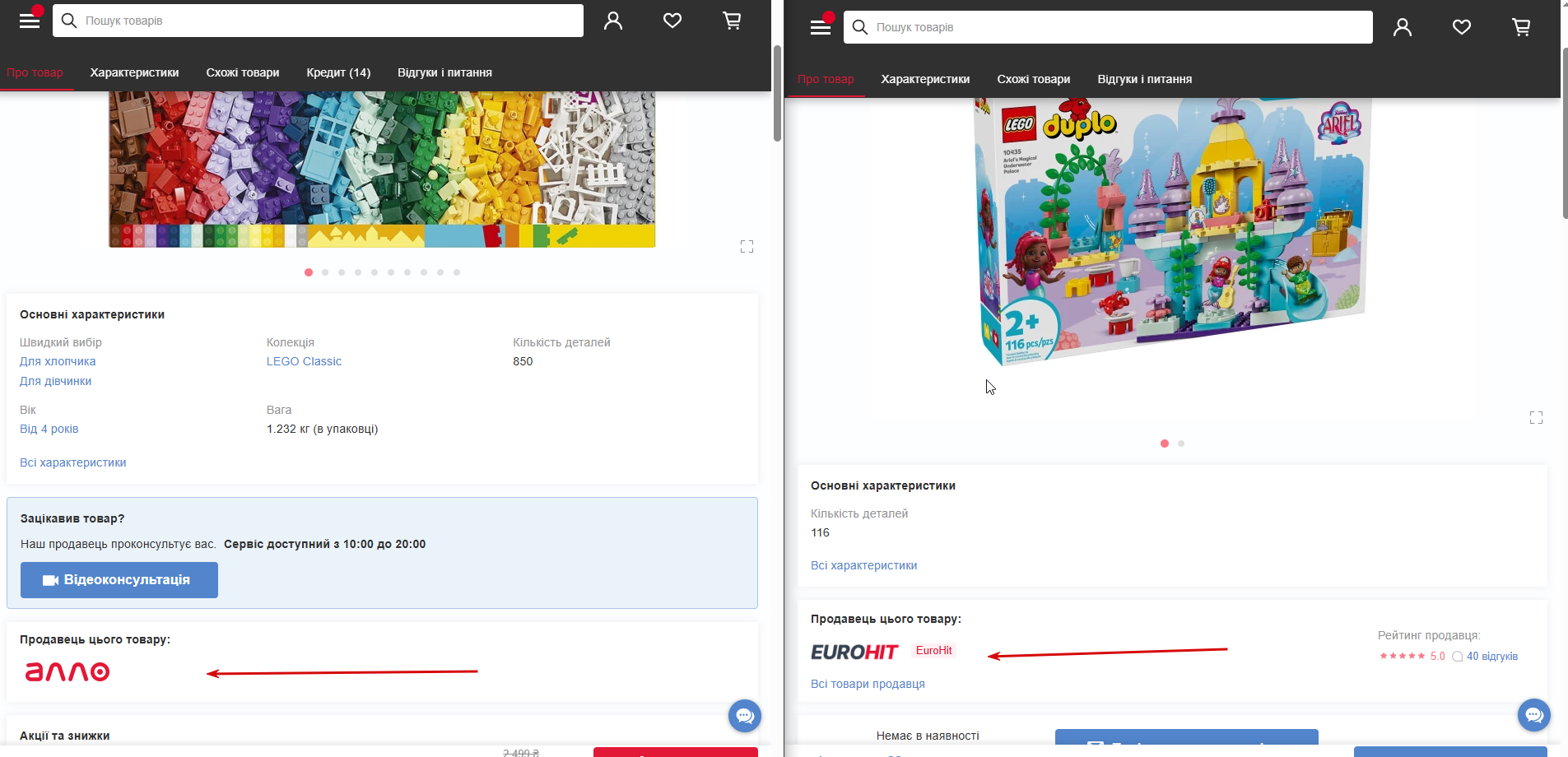
Task: Select second carousel dot in Duplo gallery
Action: click(x=1181, y=444)
